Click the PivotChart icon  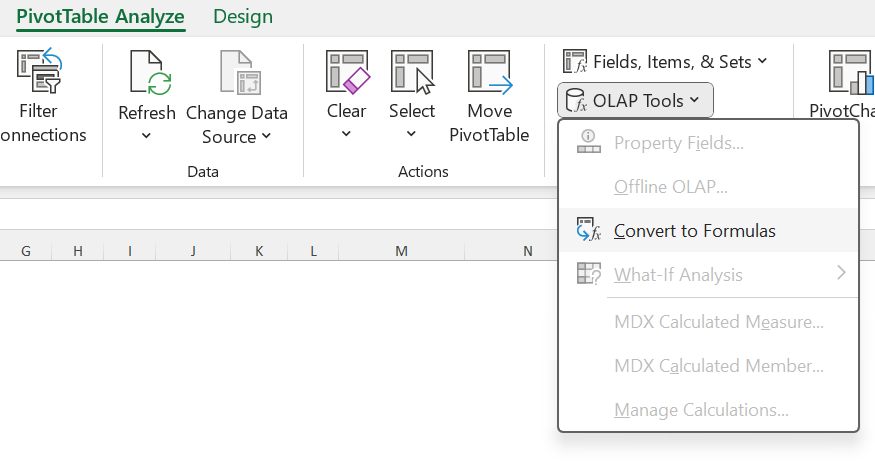coord(852,72)
